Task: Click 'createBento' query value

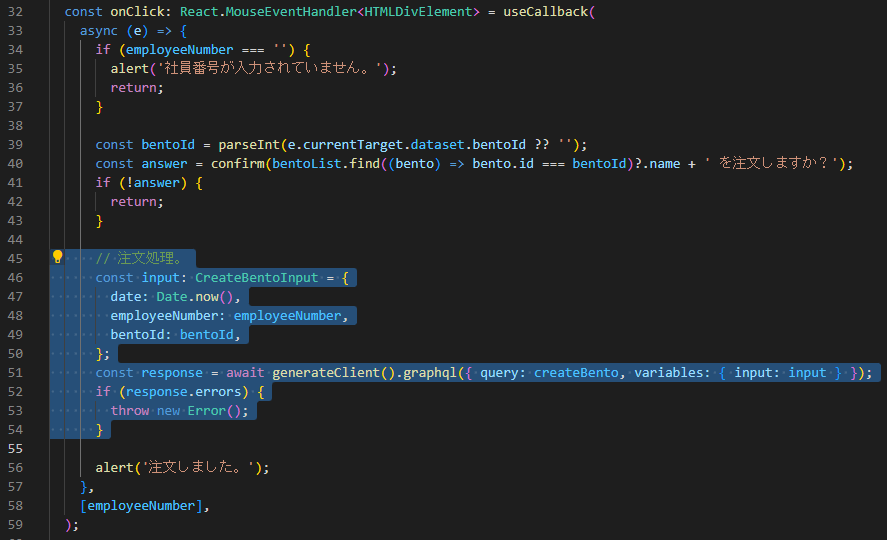Action: click(576, 373)
